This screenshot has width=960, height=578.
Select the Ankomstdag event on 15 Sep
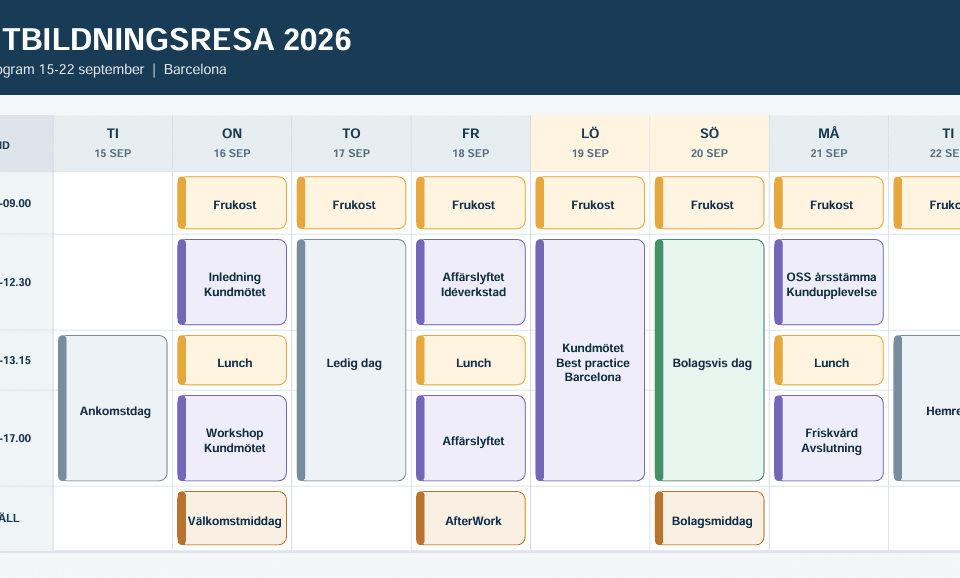pyautogui.click(x=113, y=408)
